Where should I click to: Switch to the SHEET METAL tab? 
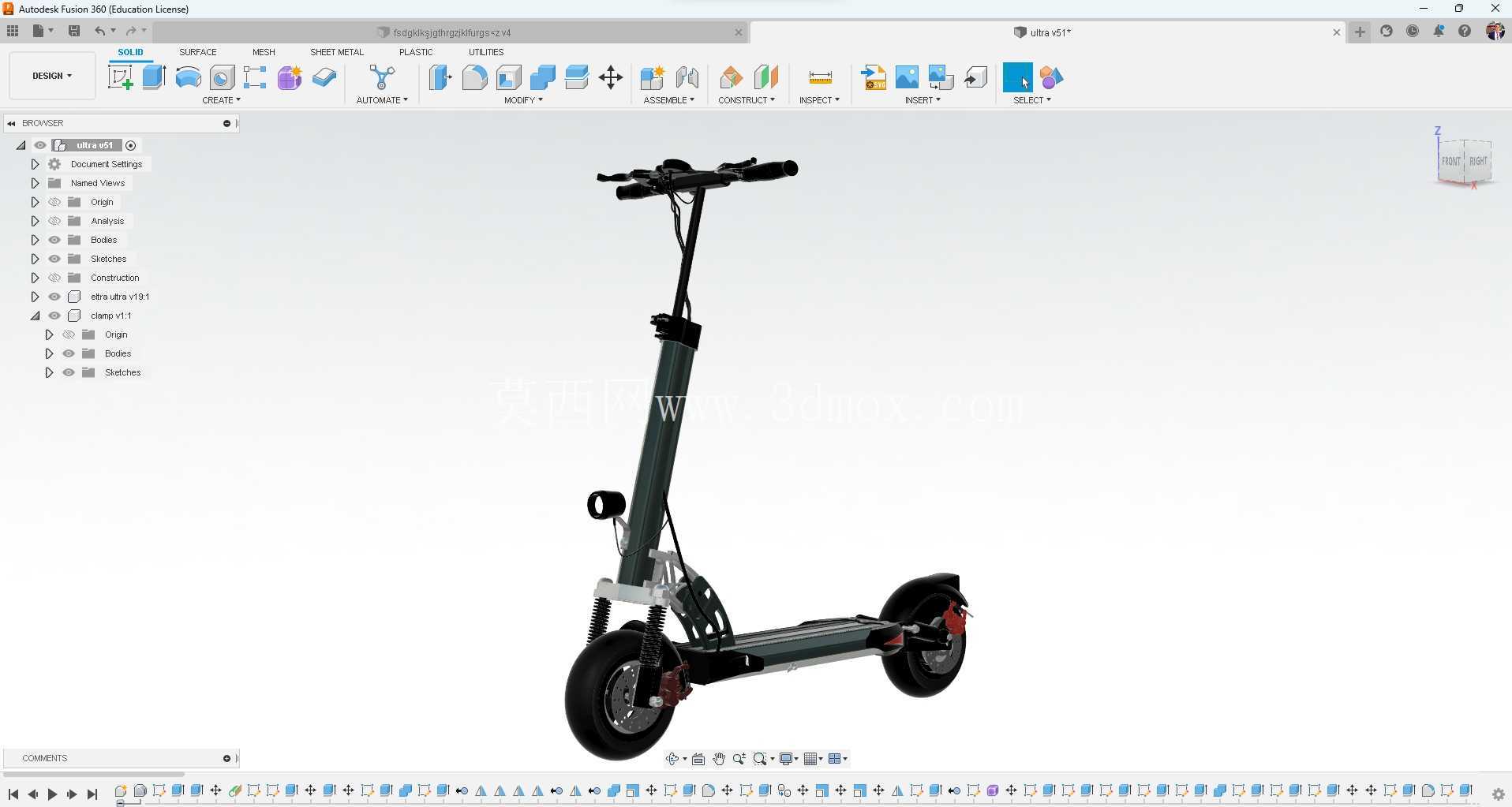click(337, 52)
